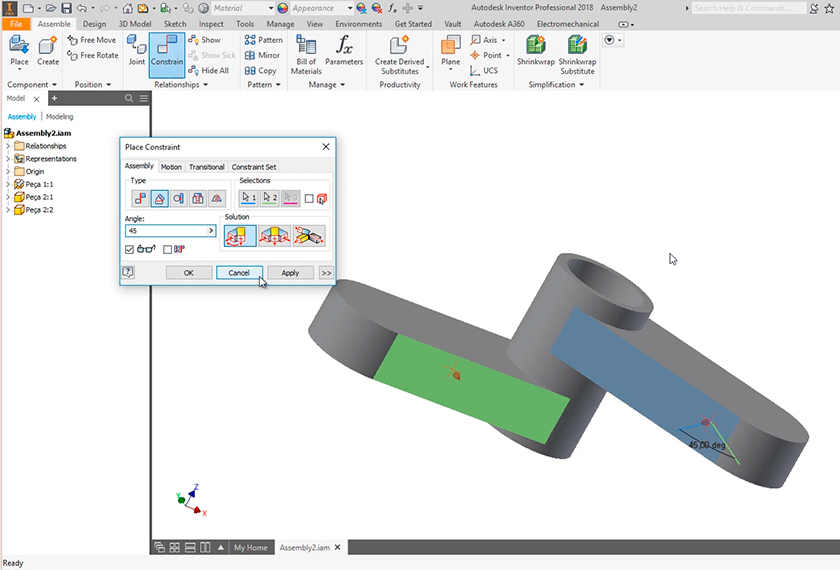Pick the Insert constraint type icon
840x570 pixels.
197,199
